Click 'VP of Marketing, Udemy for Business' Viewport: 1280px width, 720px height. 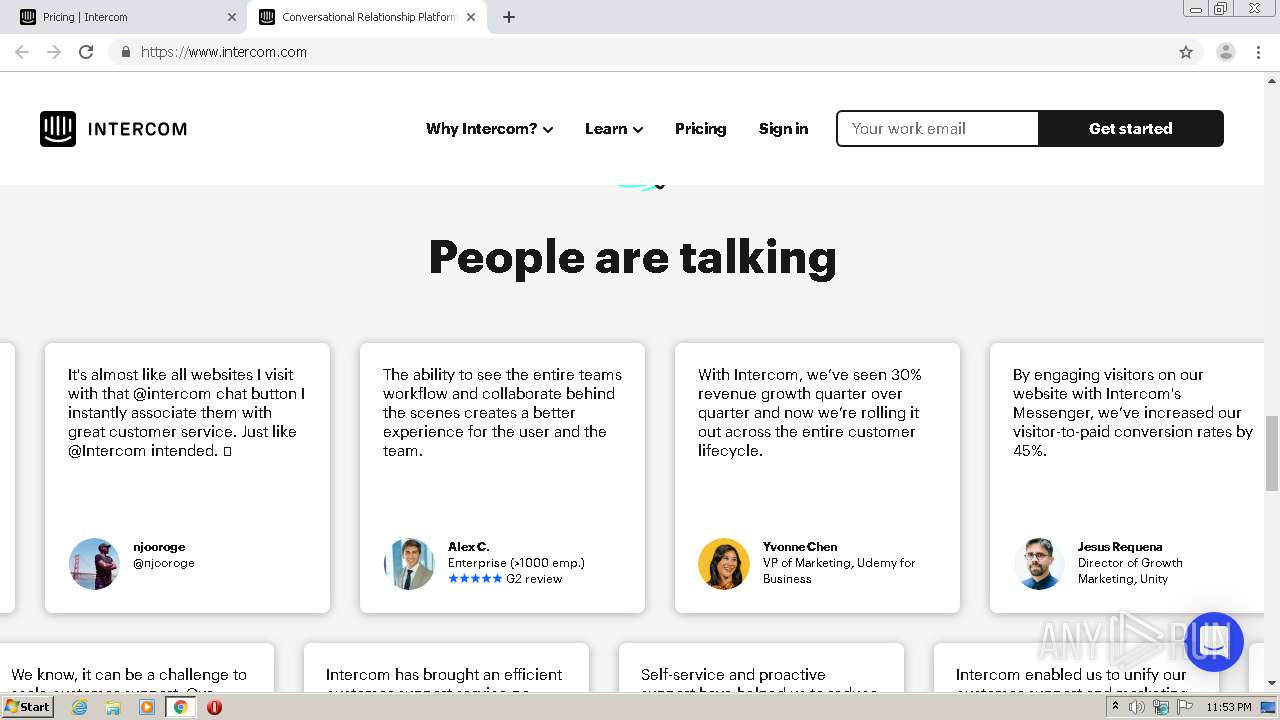click(839, 571)
